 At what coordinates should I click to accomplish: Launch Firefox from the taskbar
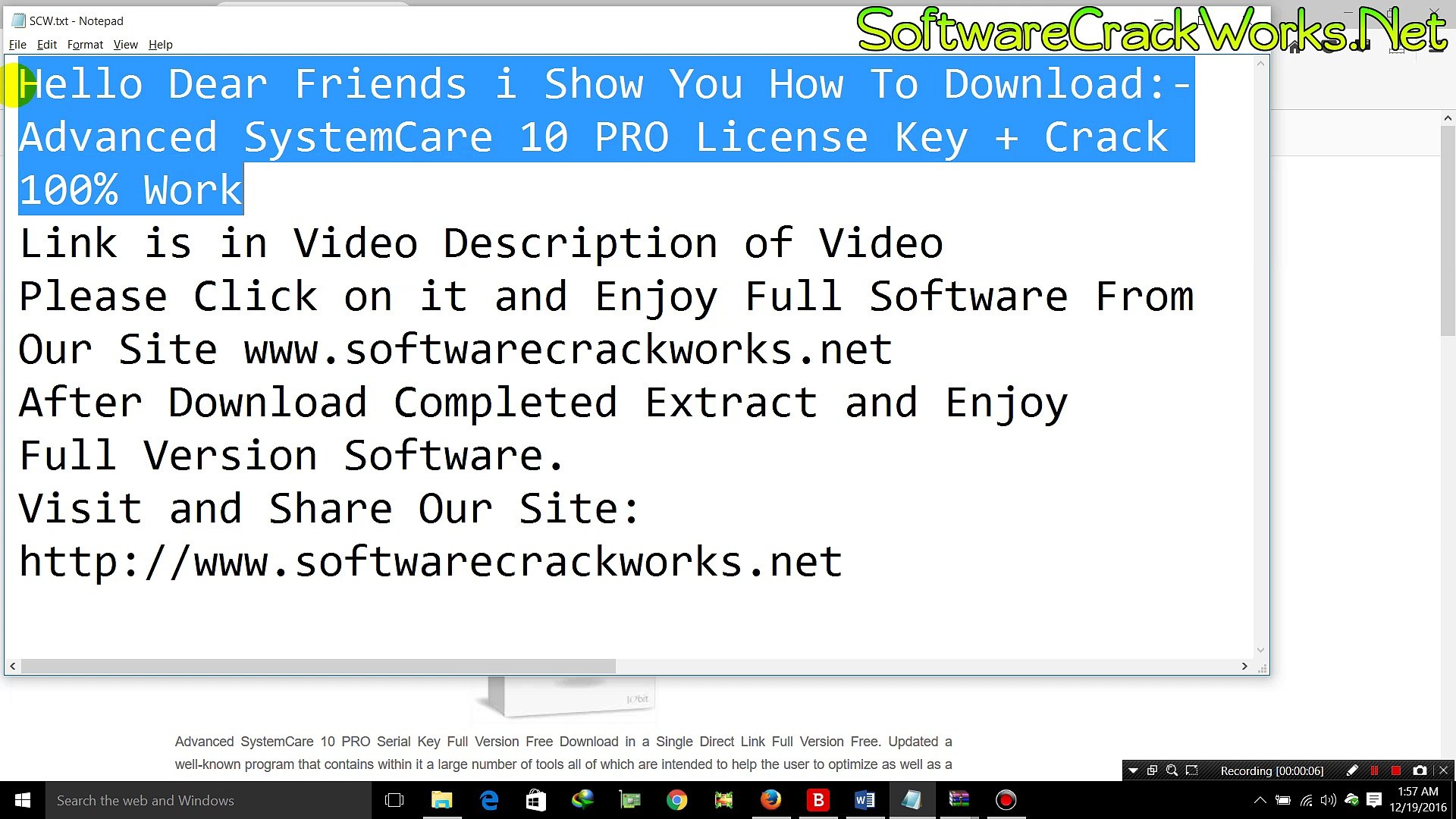(770, 800)
